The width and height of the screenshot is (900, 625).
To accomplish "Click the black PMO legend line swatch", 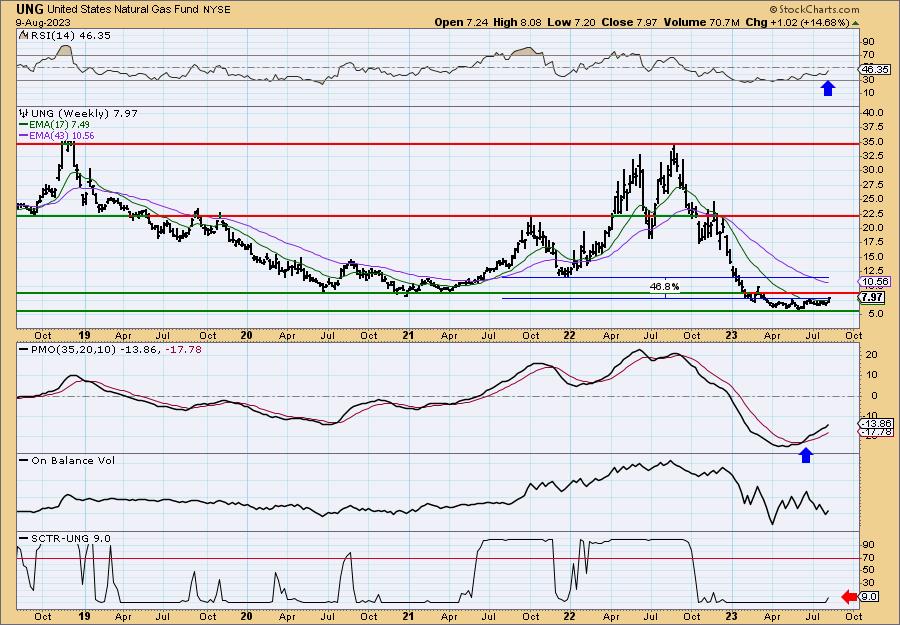I will pyautogui.click(x=23, y=350).
